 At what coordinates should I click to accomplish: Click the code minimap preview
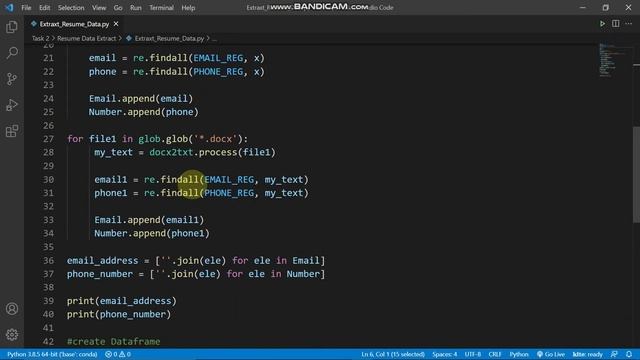tap(612, 60)
